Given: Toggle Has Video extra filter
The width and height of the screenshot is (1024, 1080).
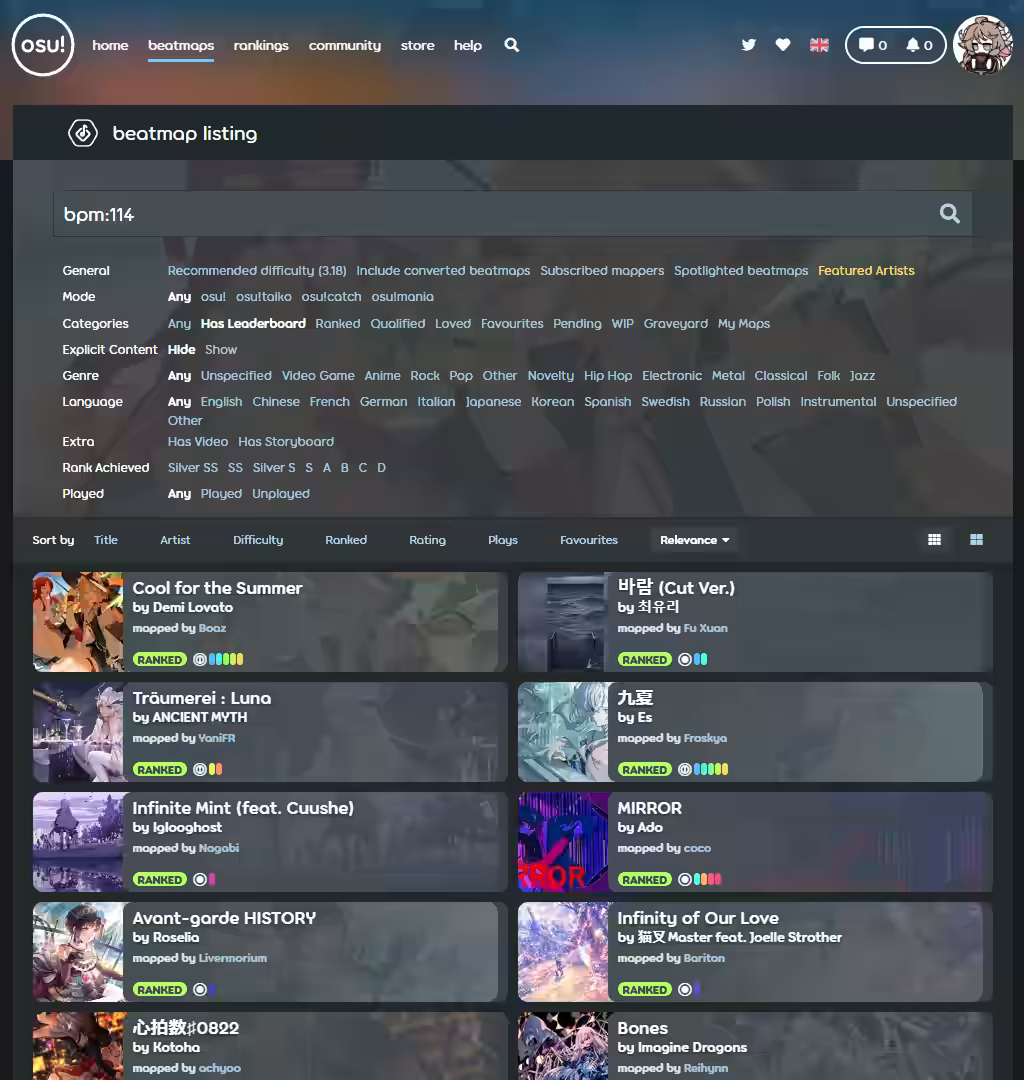Looking at the screenshot, I should click(x=198, y=442).
